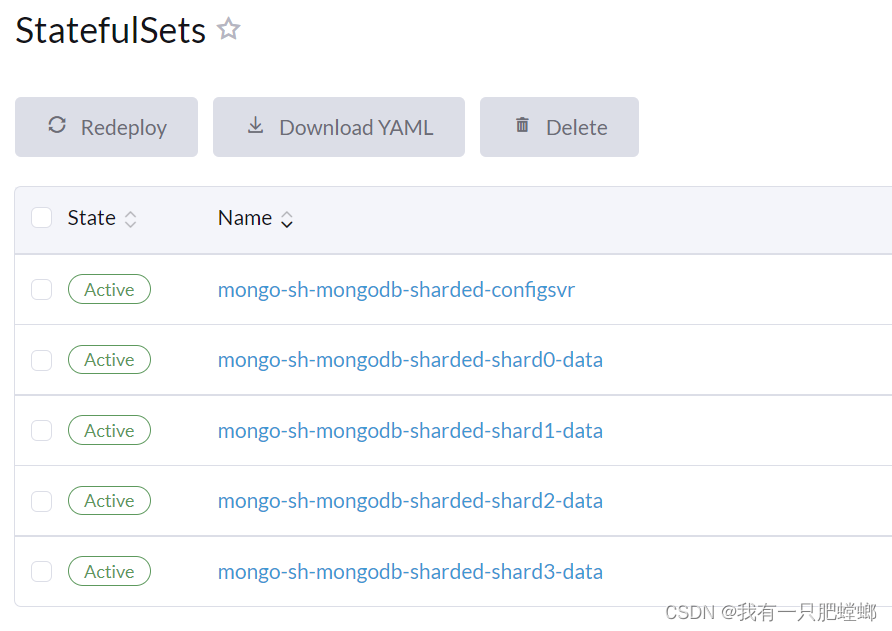Click the Download YAML arrow icon

click(256, 126)
